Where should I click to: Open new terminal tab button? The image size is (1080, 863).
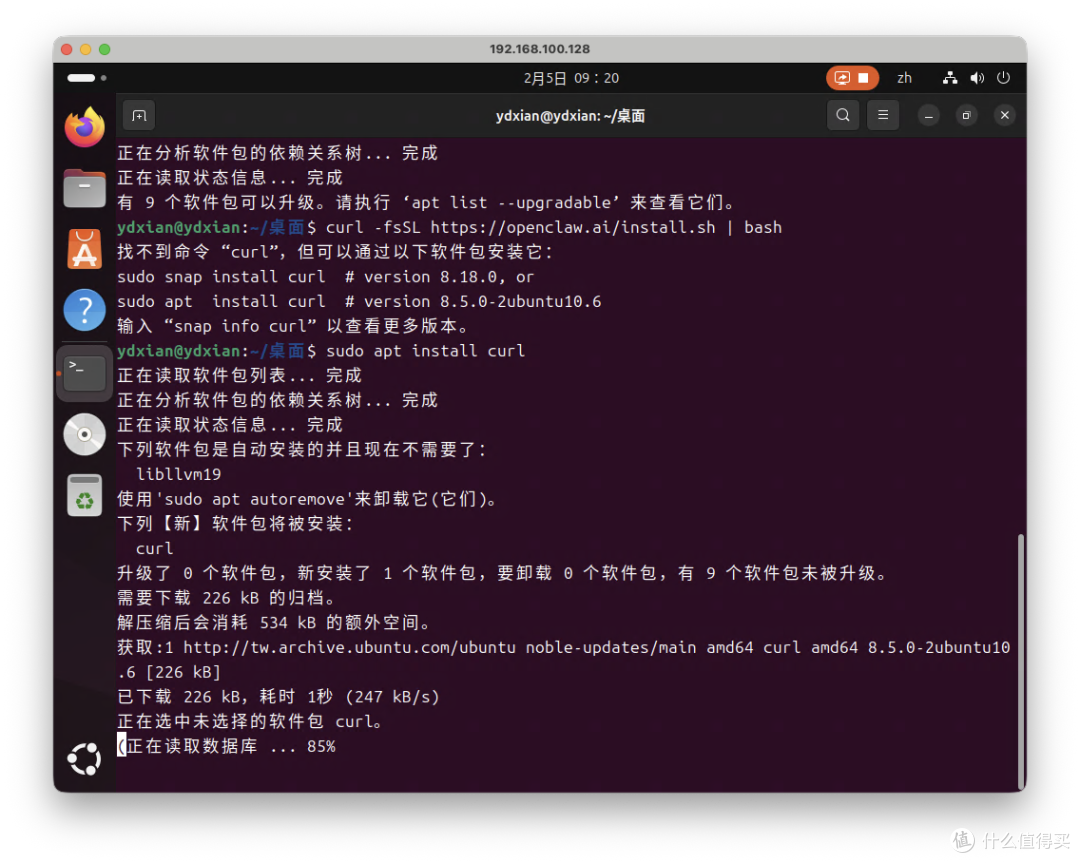pyautogui.click(x=139, y=115)
